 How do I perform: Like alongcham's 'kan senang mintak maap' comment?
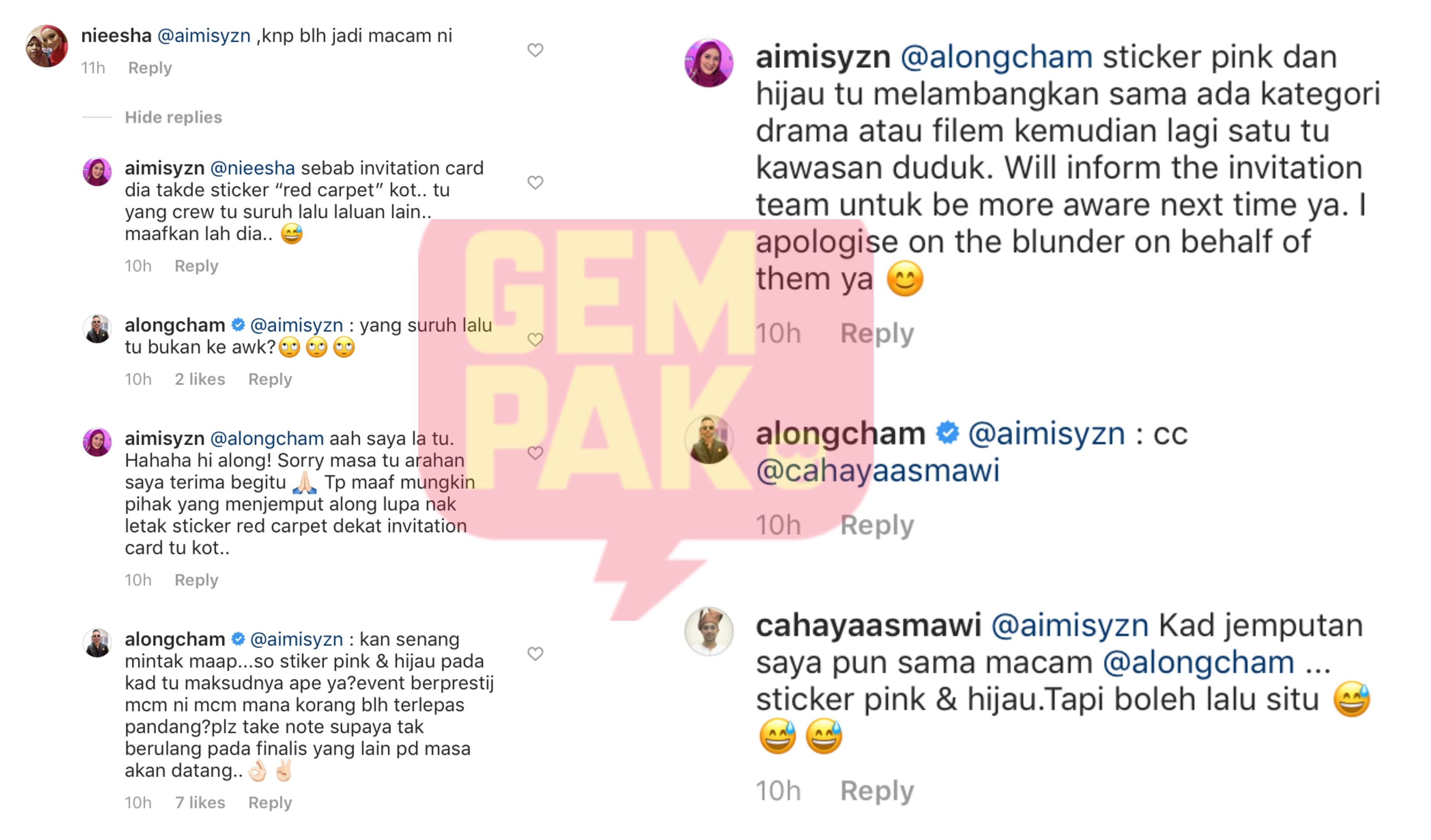point(535,654)
